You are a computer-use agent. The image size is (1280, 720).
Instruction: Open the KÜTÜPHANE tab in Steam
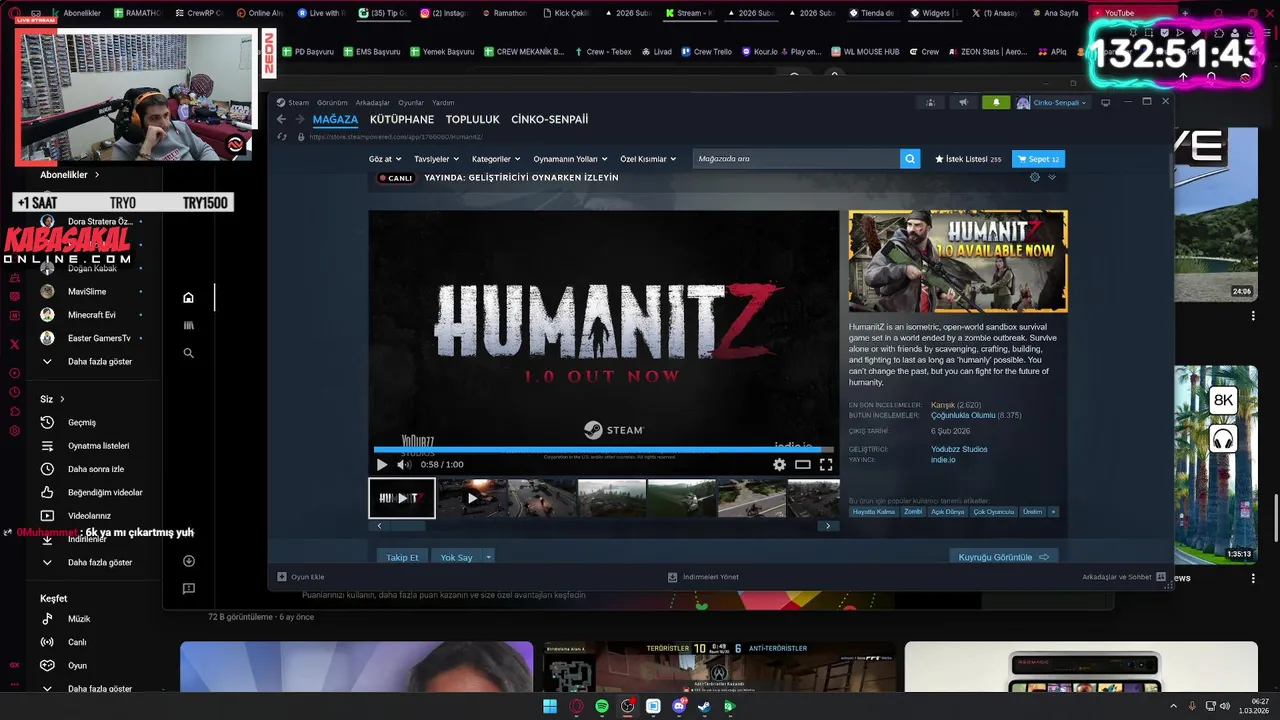402,119
